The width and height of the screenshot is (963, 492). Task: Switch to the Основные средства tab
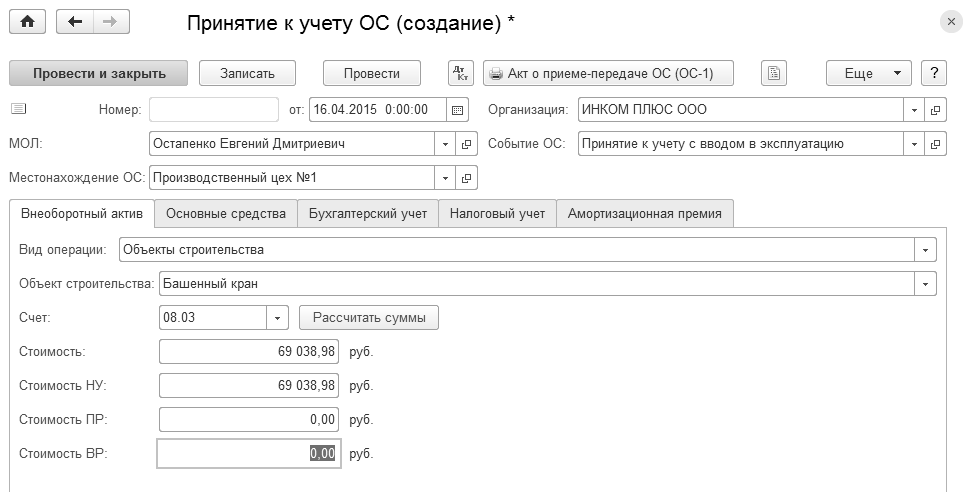pyautogui.click(x=226, y=213)
